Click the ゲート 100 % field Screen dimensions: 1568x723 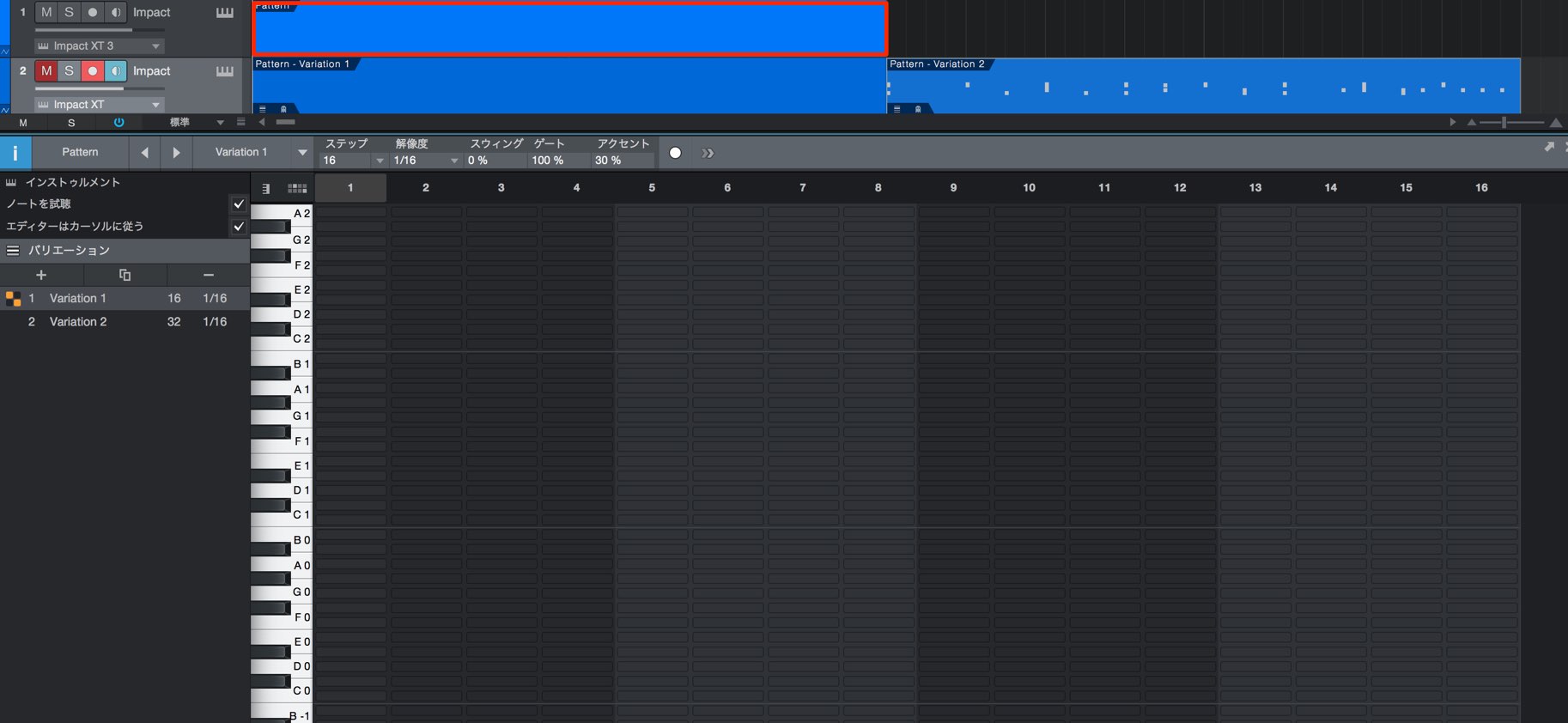coord(558,161)
